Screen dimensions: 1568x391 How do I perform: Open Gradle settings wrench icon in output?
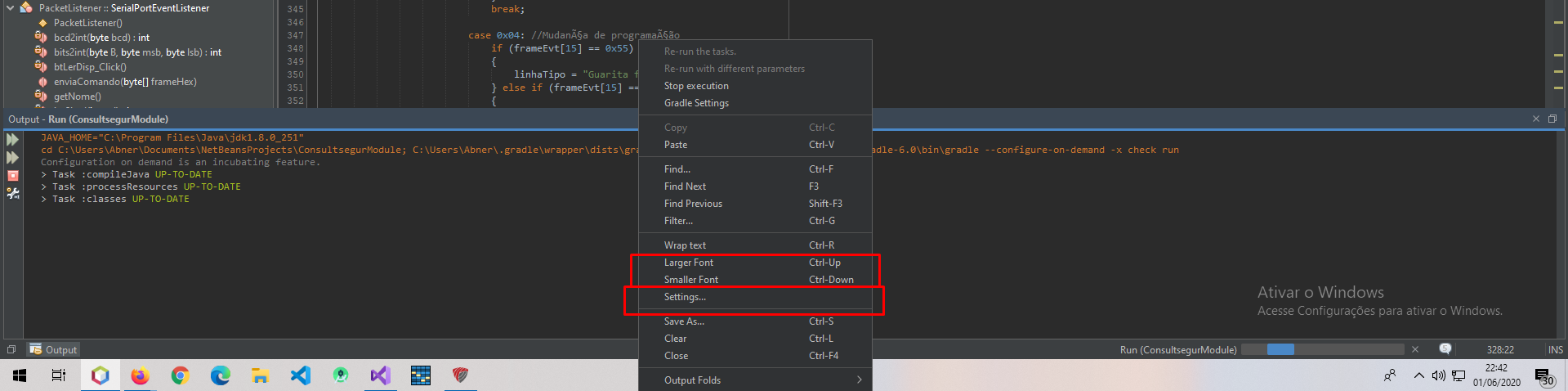pyautogui.click(x=12, y=193)
